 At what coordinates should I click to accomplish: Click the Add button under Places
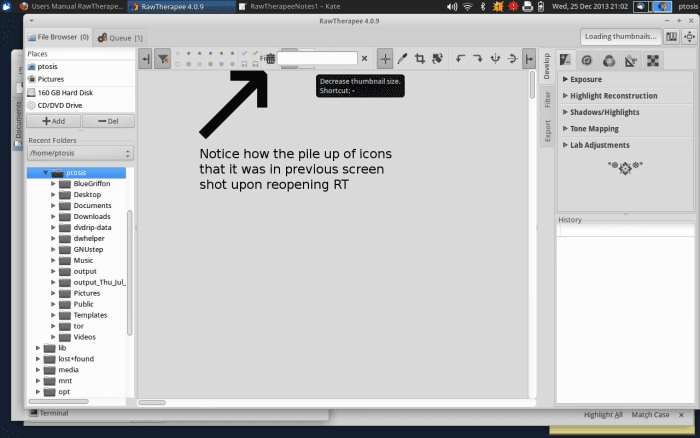pyautogui.click(x=54, y=121)
